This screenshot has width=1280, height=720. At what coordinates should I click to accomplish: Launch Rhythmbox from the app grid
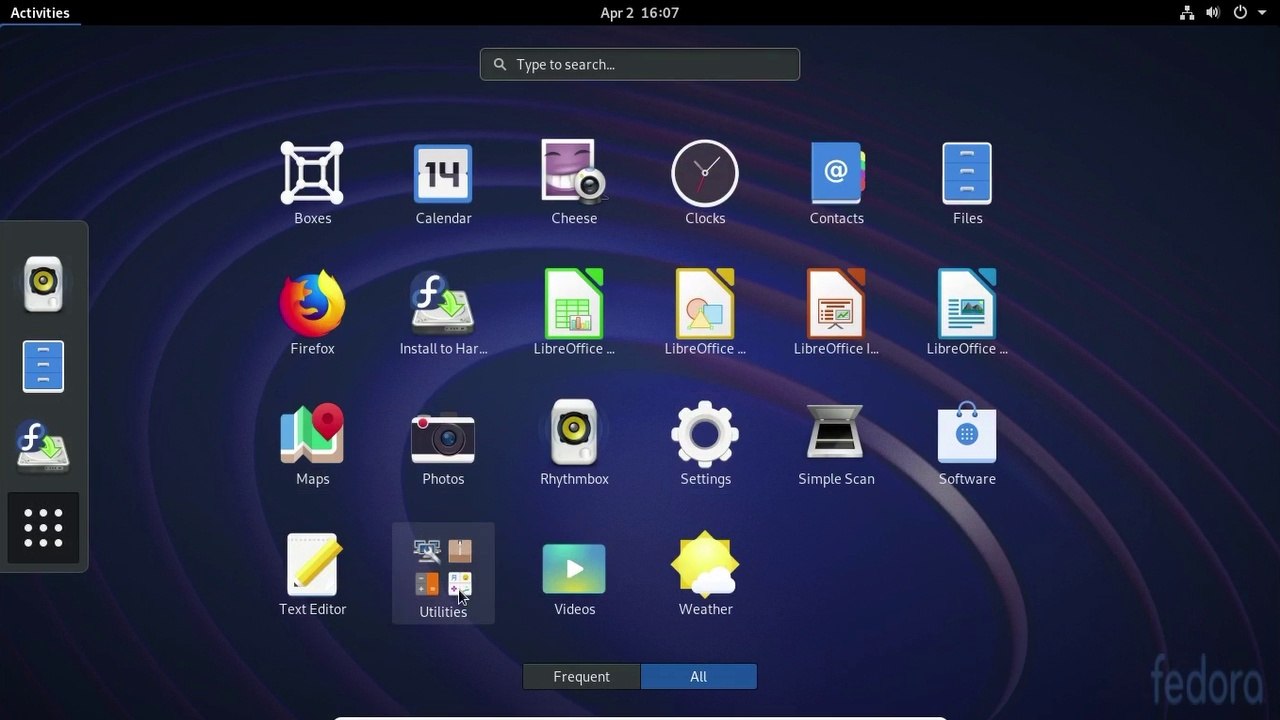click(574, 433)
